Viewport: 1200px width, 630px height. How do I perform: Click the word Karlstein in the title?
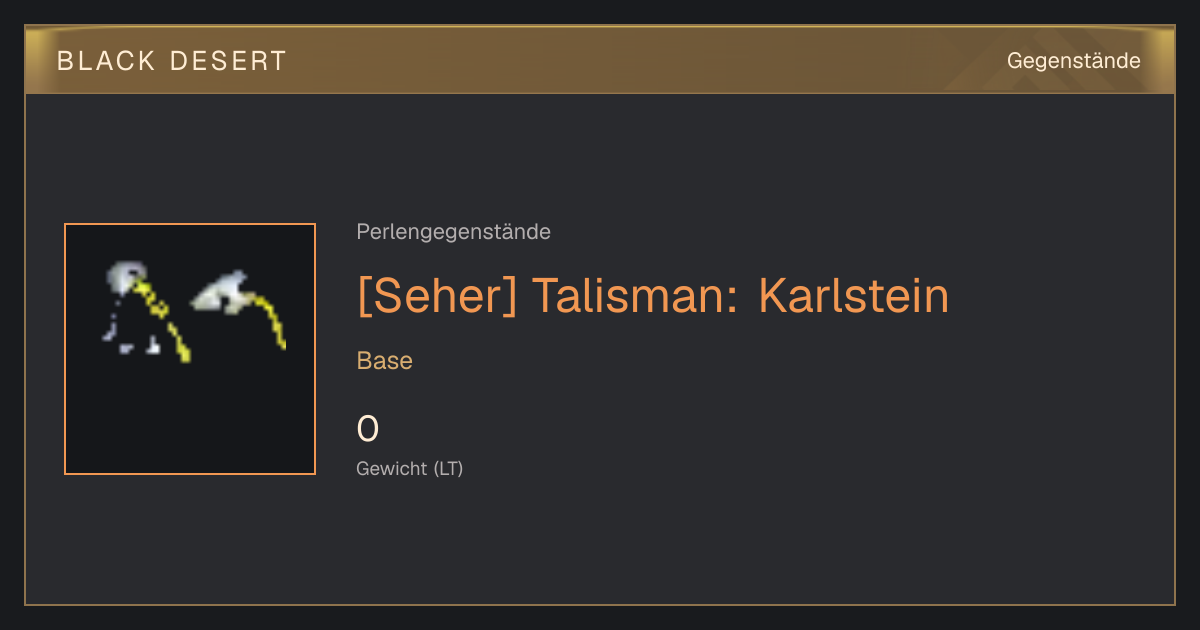(853, 296)
